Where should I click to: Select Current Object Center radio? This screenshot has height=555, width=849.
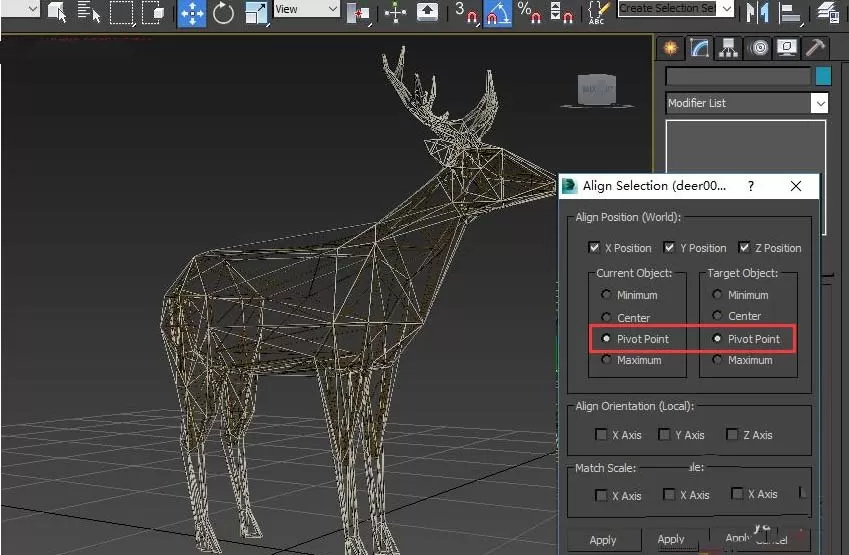click(606, 317)
